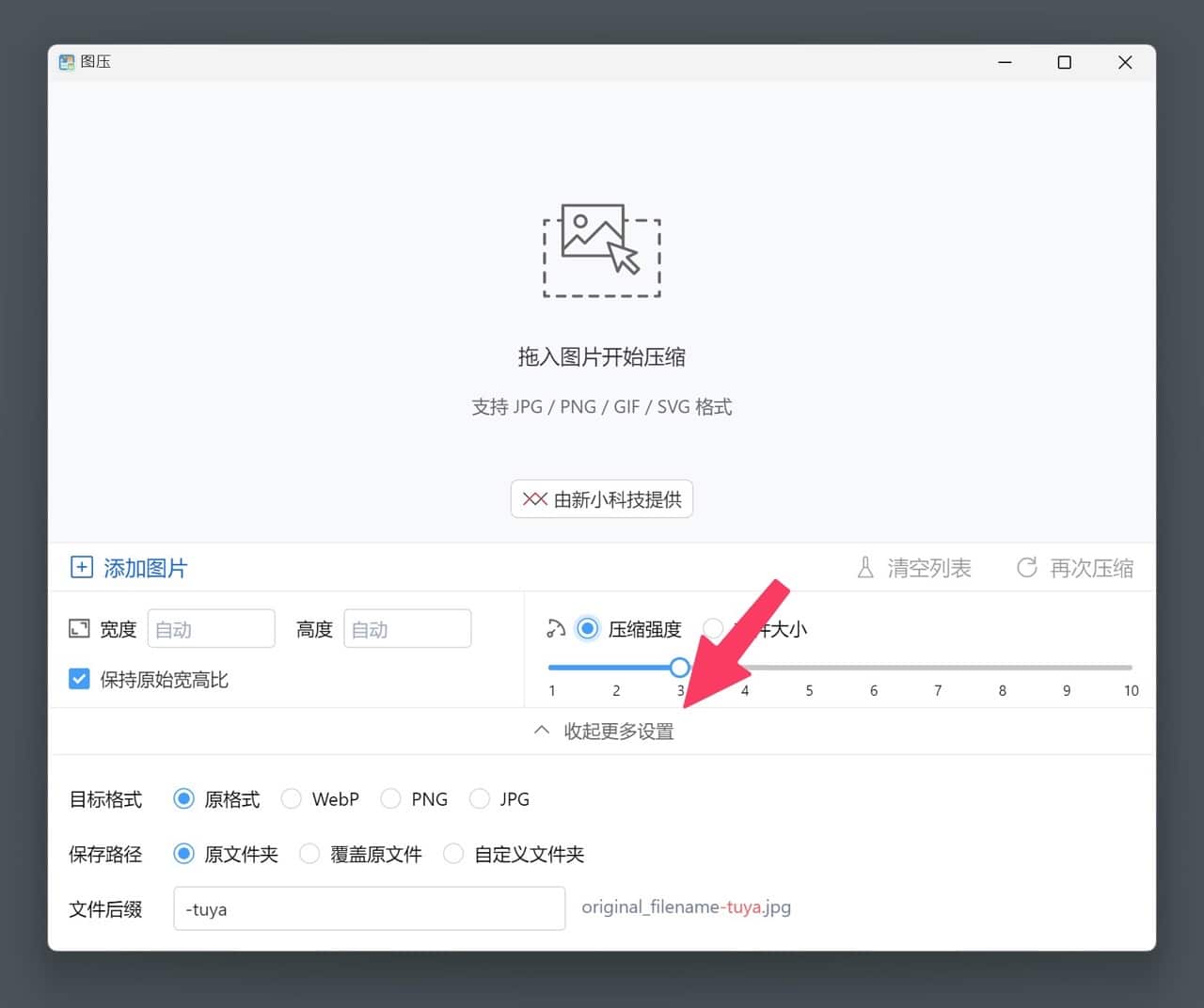Click the 添加图片 button

pos(129,568)
